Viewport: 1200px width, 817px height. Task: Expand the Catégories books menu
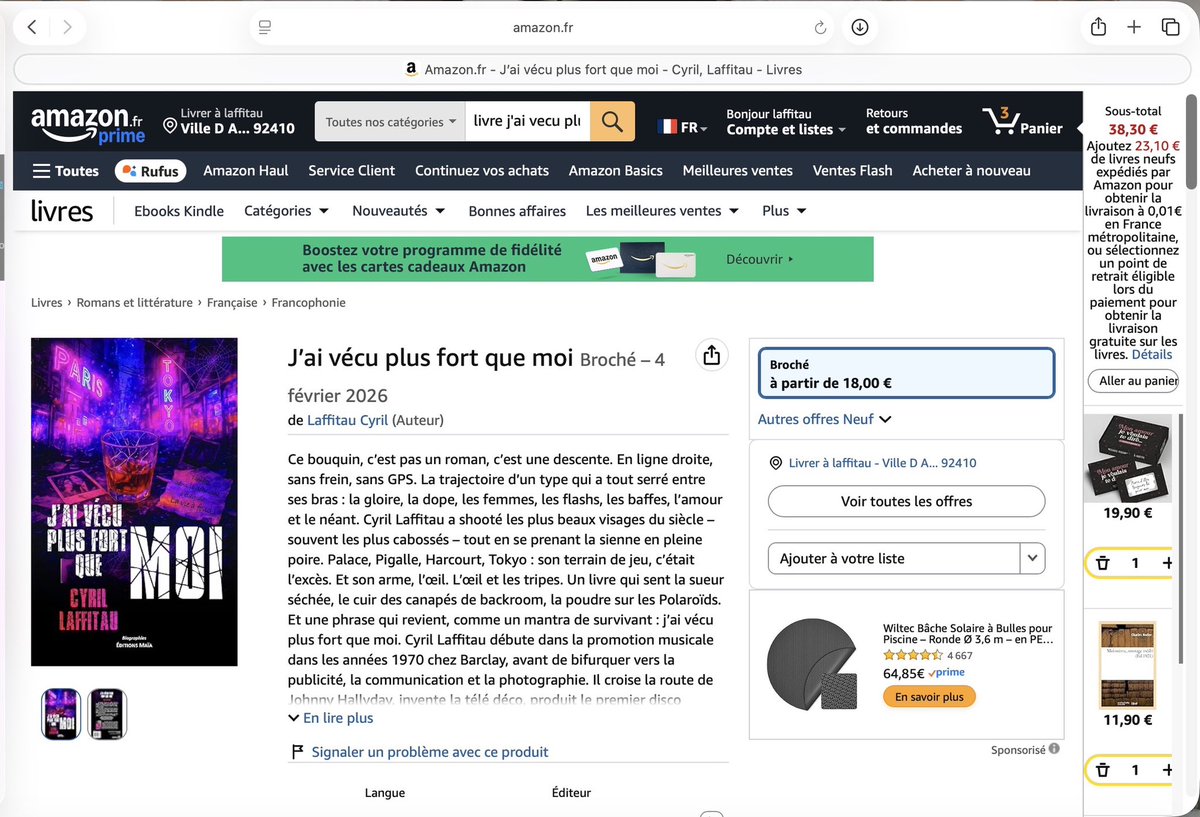(286, 211)
